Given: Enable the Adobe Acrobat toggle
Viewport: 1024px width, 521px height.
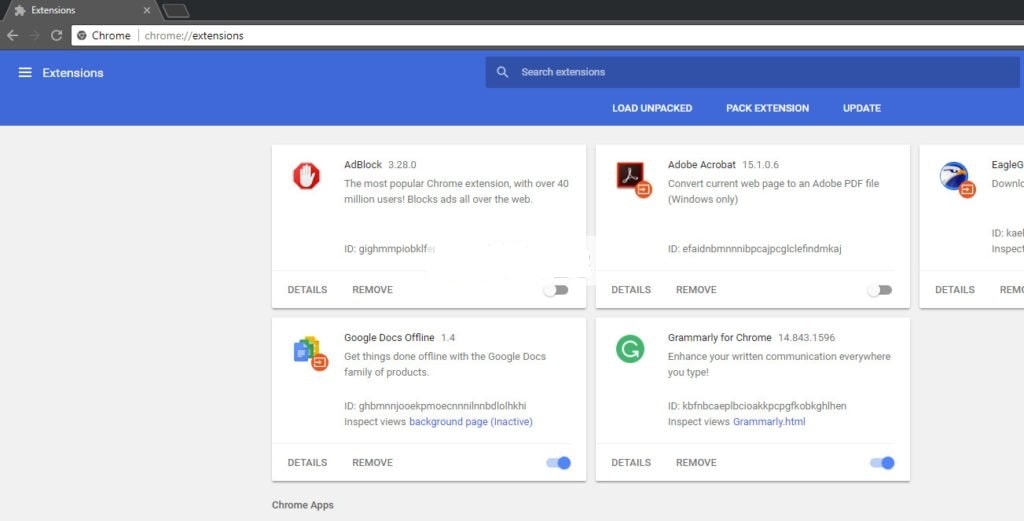Looking at the screenshot, I should click(879, 290).
